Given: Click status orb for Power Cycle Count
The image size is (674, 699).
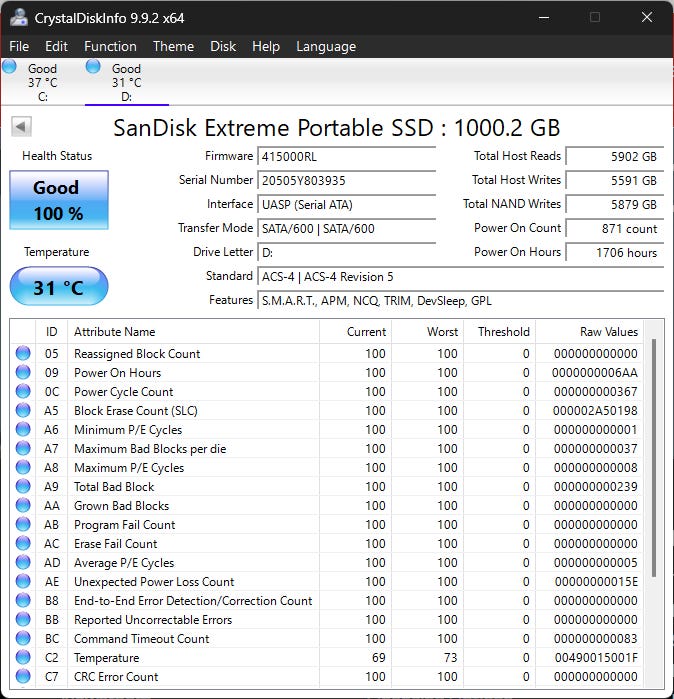Looking at the screenshot, I should [23, 391].
